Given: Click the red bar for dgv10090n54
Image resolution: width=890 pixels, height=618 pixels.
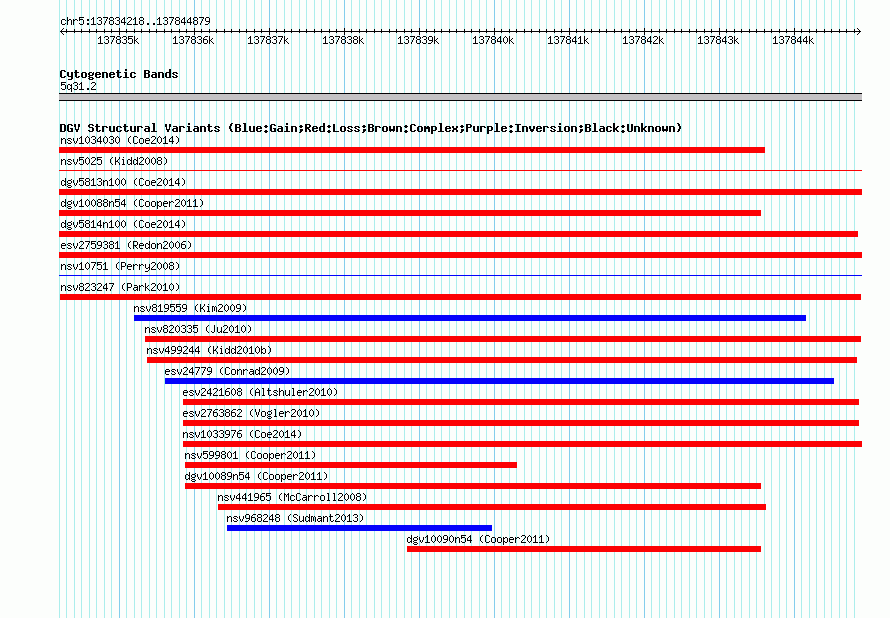Looking at the screenshot, I should pos(583,549).
